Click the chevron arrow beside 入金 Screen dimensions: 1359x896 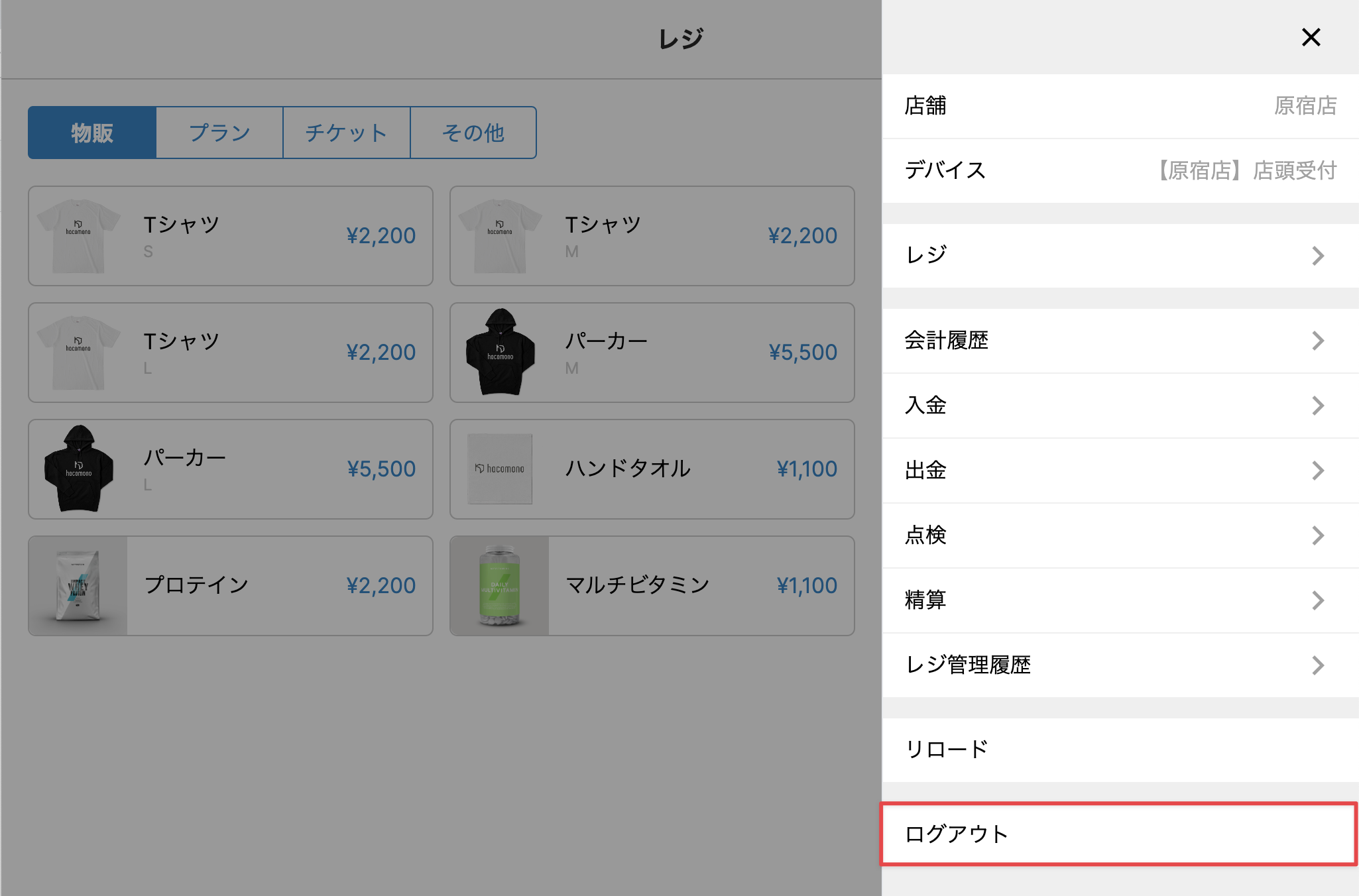click(x=1317, y=406)
